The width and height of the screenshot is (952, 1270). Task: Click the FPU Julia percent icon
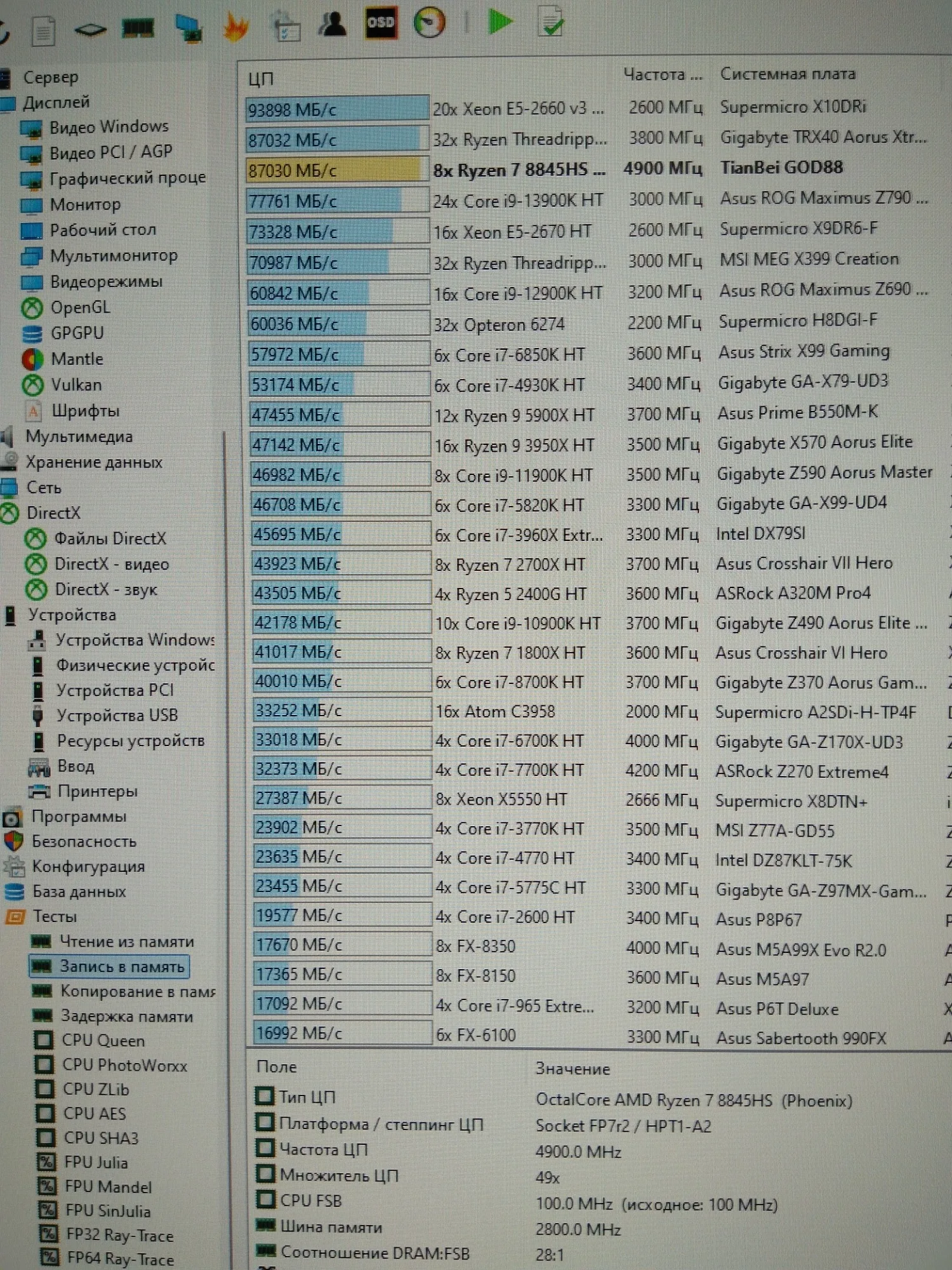point(47,1163)
